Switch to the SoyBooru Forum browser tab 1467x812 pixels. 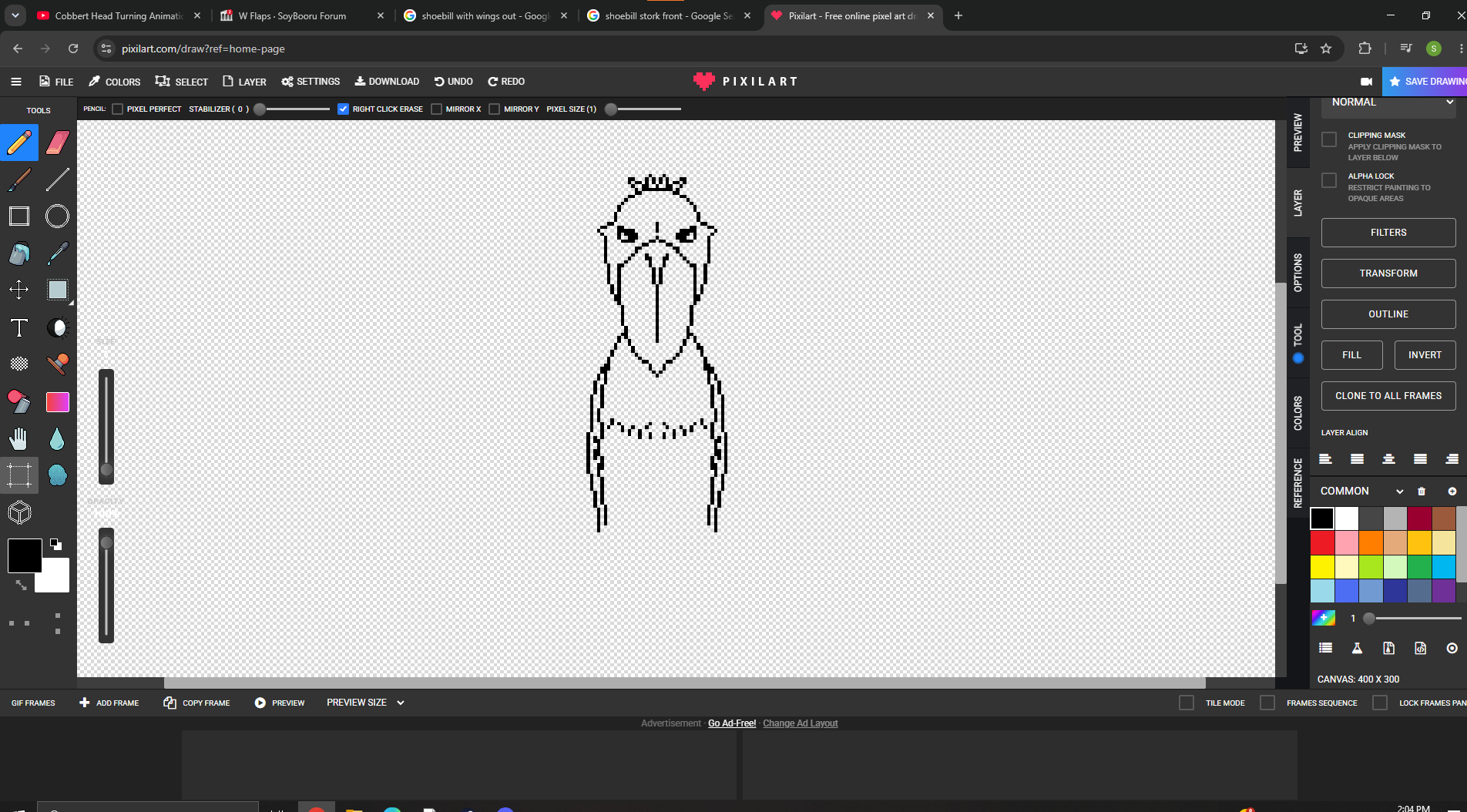click(x=301, y=15)
